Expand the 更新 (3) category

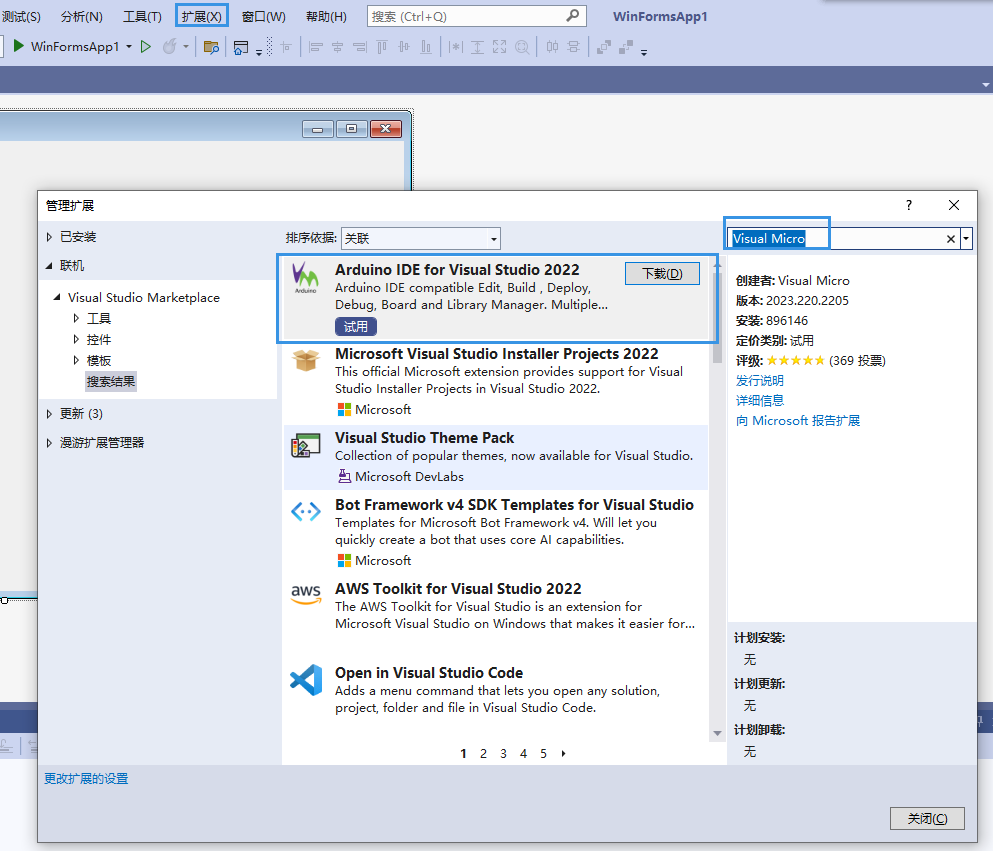[x=49, y=413]
